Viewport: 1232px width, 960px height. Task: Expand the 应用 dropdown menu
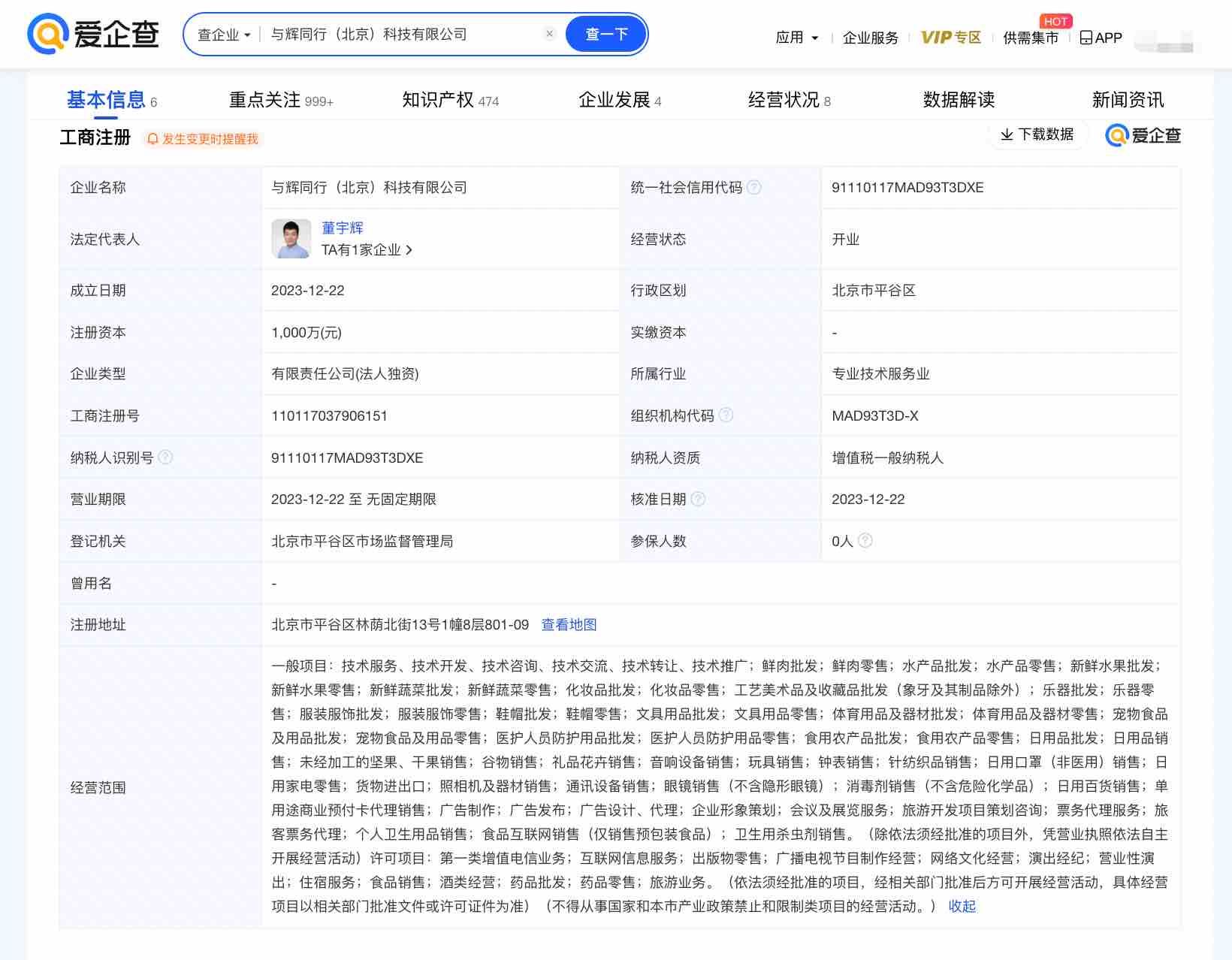tap(796, 38)
